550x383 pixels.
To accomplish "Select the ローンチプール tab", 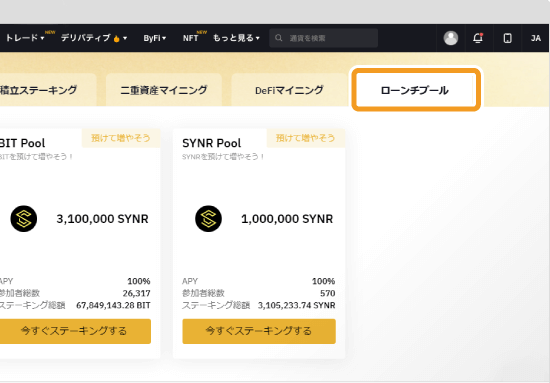I will [416, 90].
